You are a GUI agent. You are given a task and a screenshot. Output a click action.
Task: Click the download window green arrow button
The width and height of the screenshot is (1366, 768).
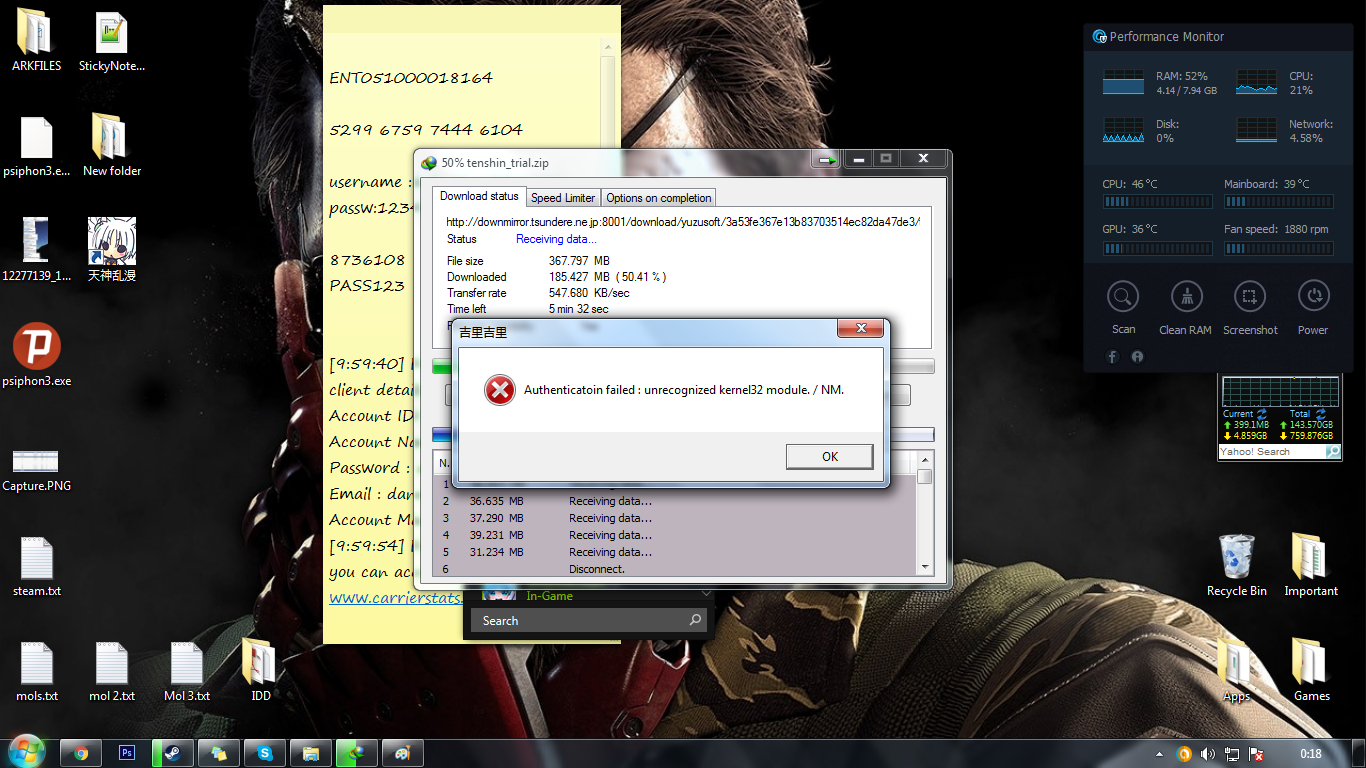click(x=826, y=159)
